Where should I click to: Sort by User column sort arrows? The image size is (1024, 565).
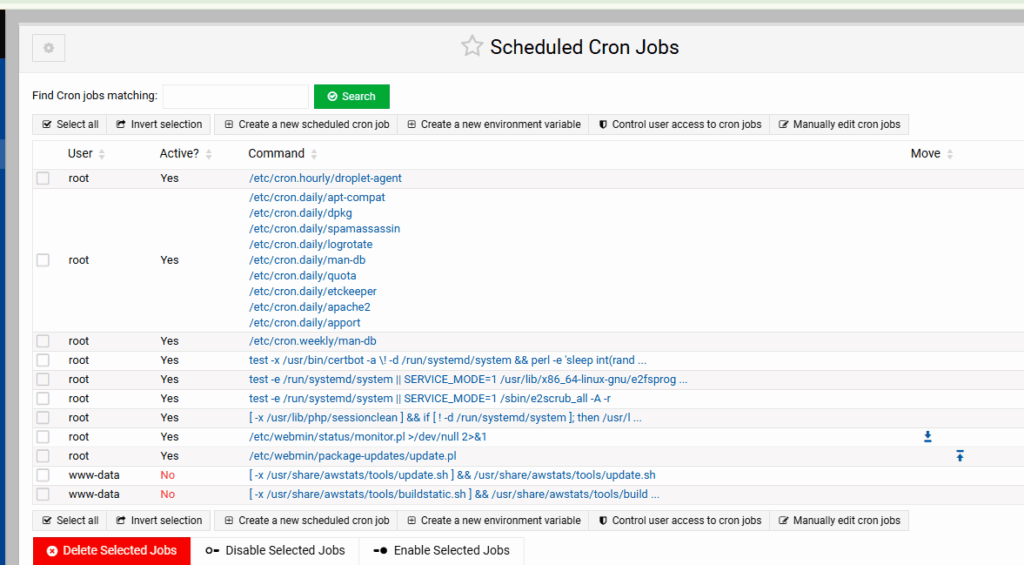pos(102,154)
